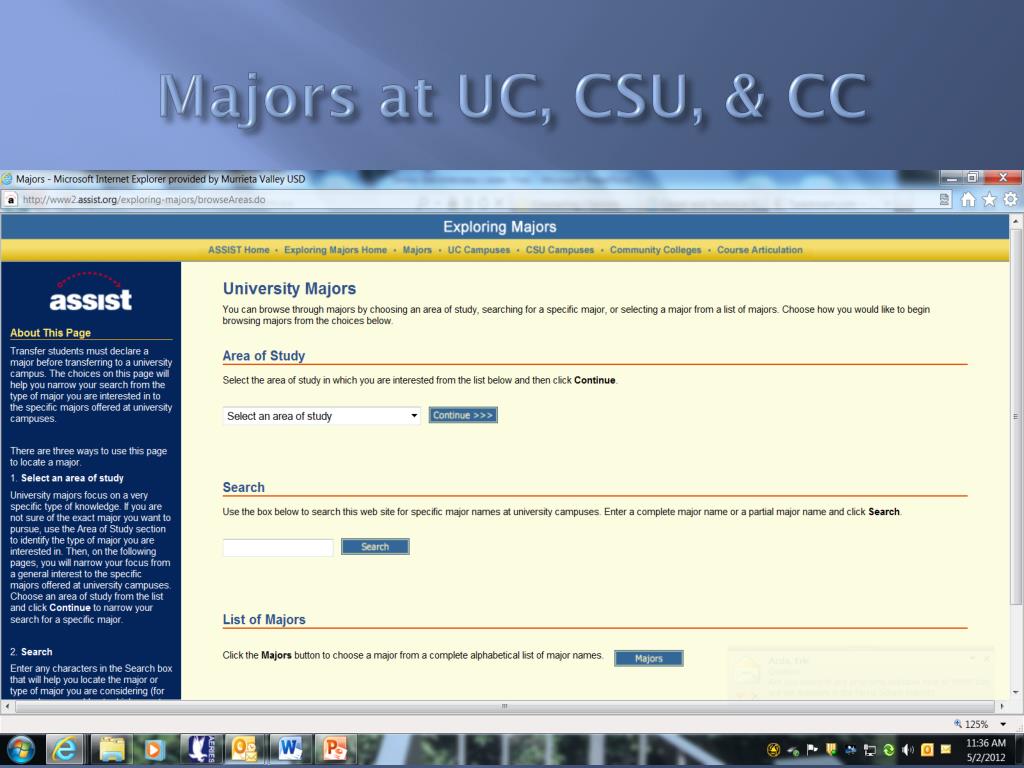This screenshot has height=768, width=1024.
Task: Click the yellow circular tray icon
Action: click(774, 750)
